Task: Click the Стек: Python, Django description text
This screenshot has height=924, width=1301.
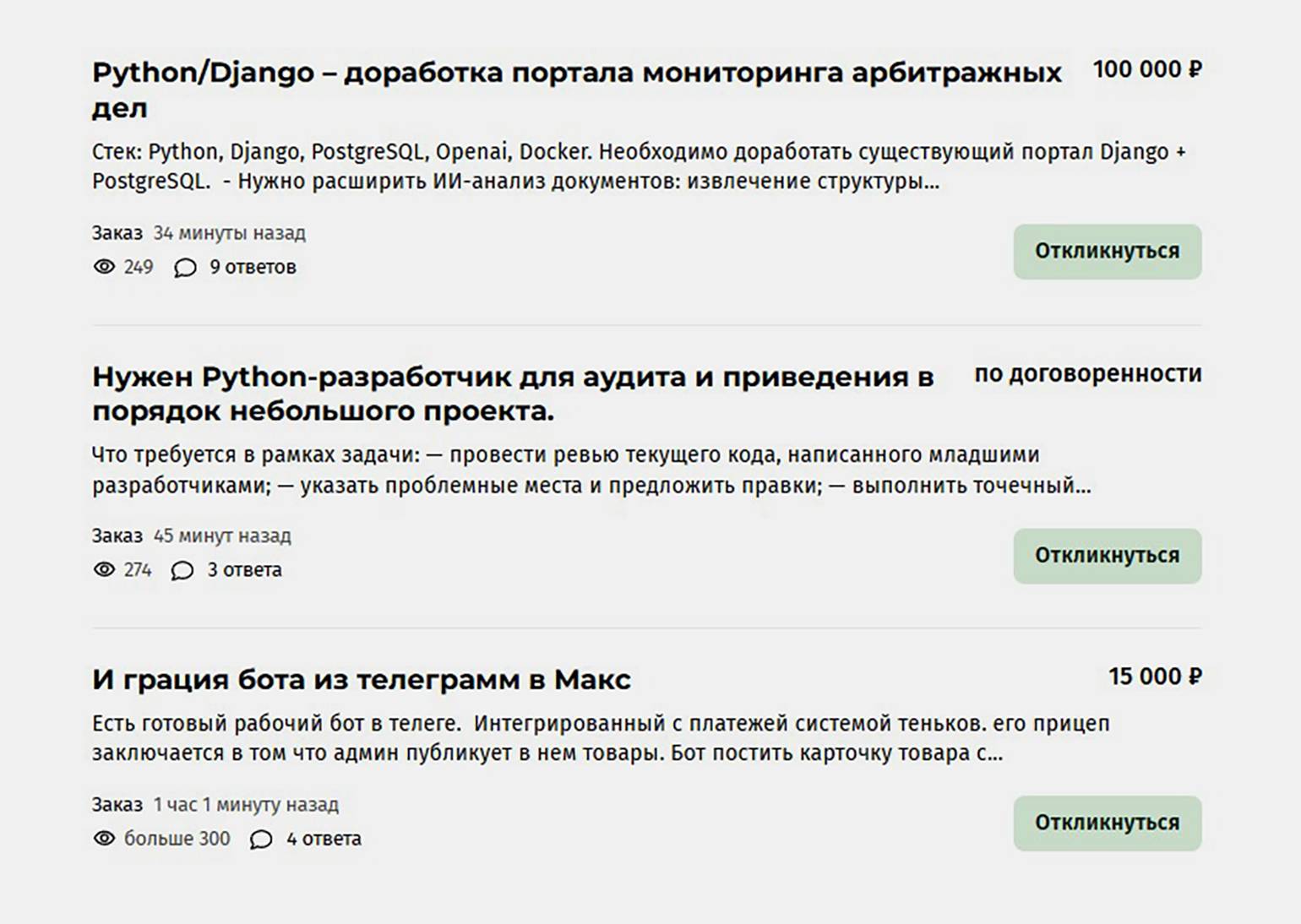Action: (x=639, y=166)
